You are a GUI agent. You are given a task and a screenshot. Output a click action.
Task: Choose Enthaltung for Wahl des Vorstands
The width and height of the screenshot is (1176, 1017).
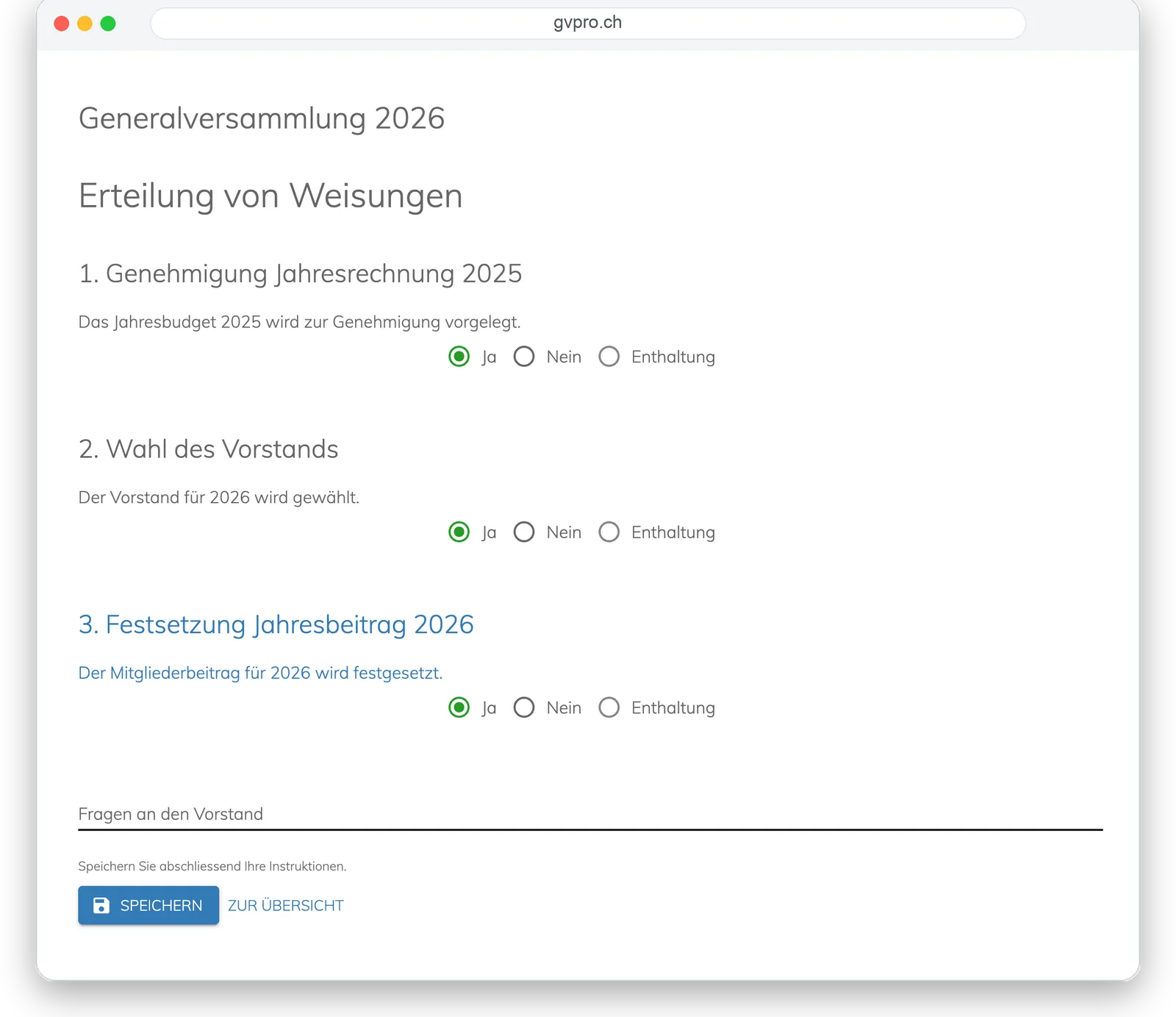[x=609, y=532]
